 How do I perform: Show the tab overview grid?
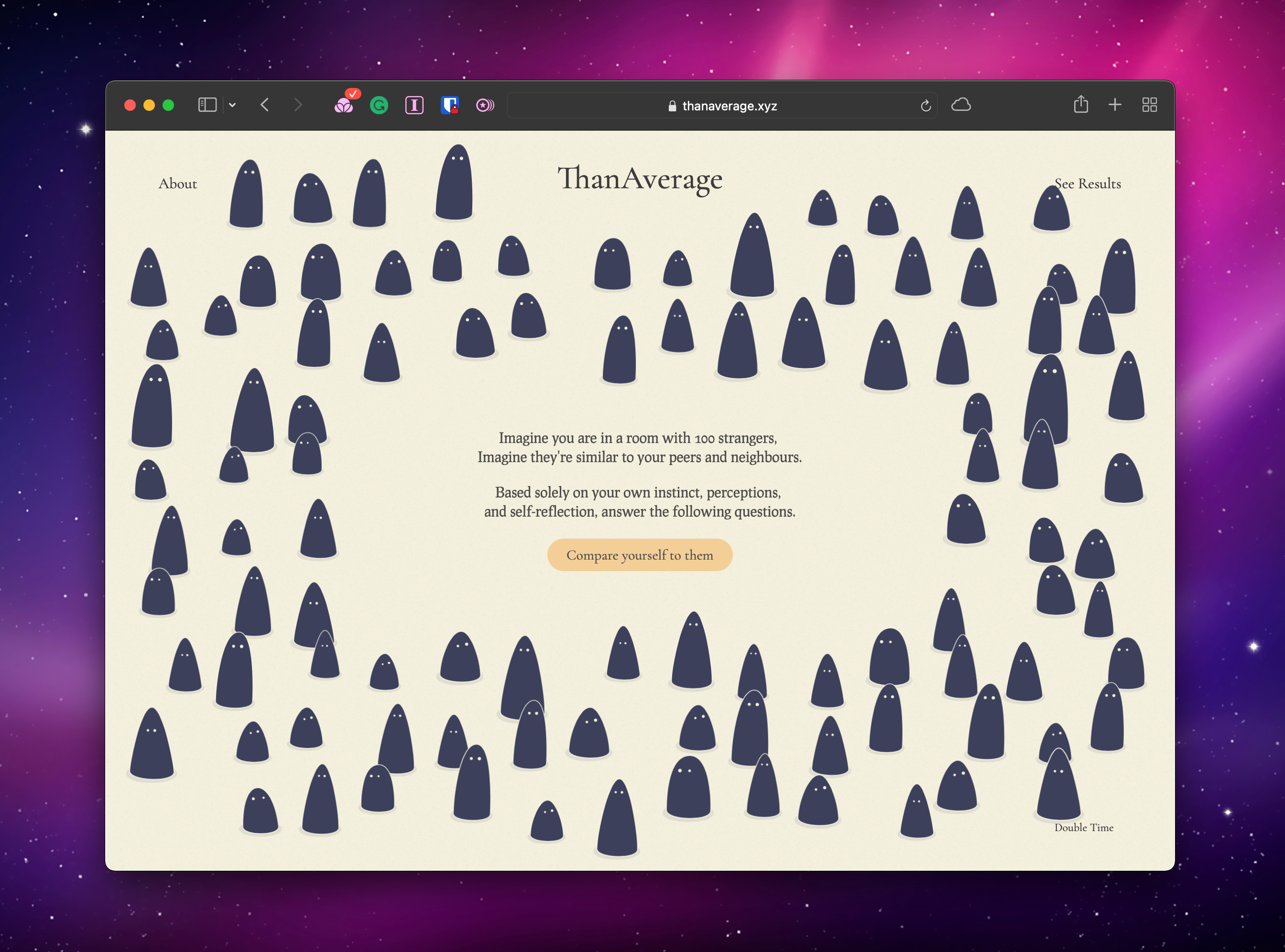click(x=1150, y=105)
